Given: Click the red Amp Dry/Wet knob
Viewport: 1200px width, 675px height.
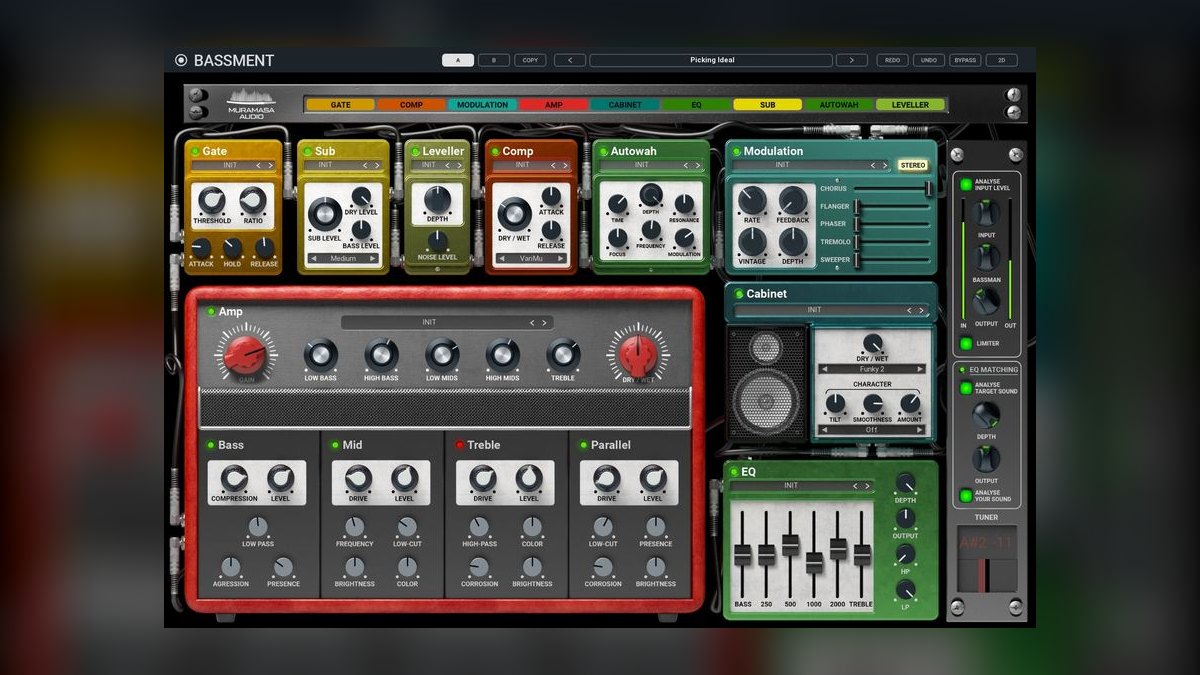Looking at the screenshot, I should pyautogui.click(x=638, y=353).
